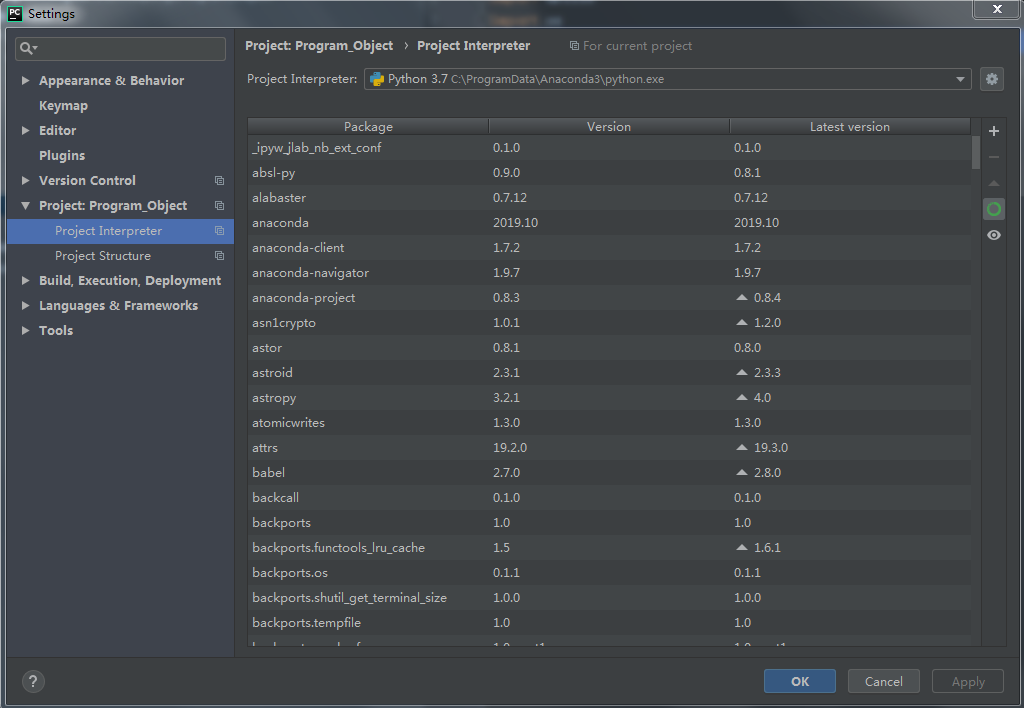Click the help question mark icon
Screen dimensions: 1024x708
pyautogui.click(x=33, y=682)
